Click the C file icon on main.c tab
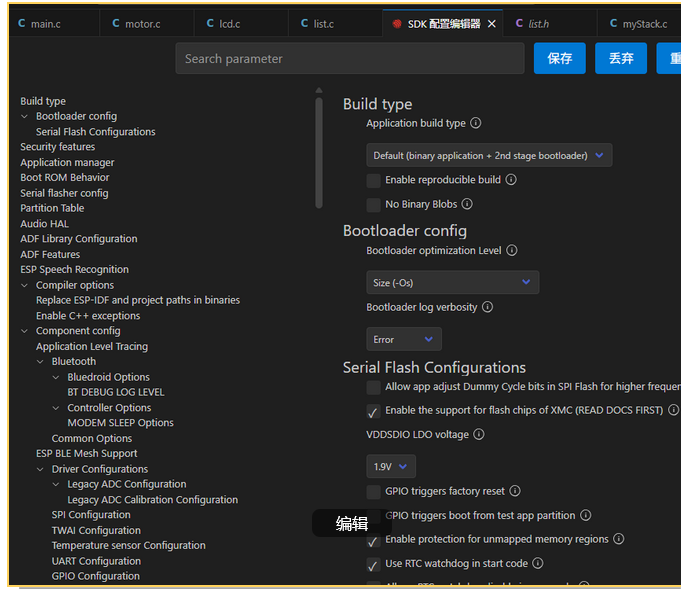The width and height of the screenshot is (681, 606). [22, 23]
